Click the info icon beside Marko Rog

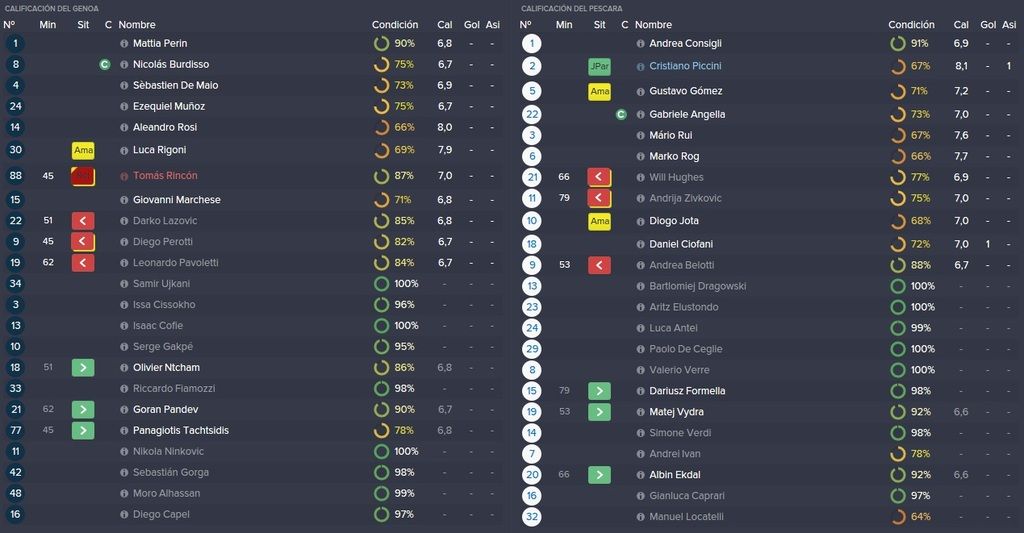coord(641,157)
